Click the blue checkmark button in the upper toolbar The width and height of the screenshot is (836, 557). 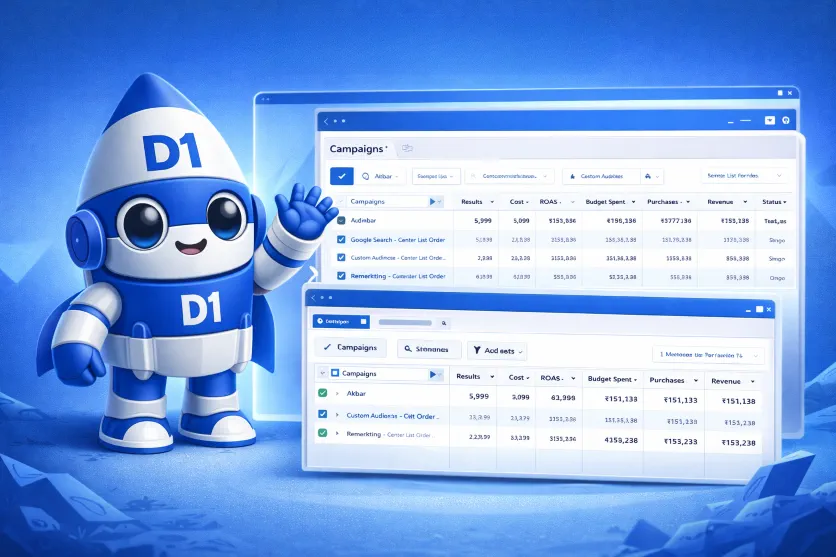pyautogui.click(x=342, y=176)
